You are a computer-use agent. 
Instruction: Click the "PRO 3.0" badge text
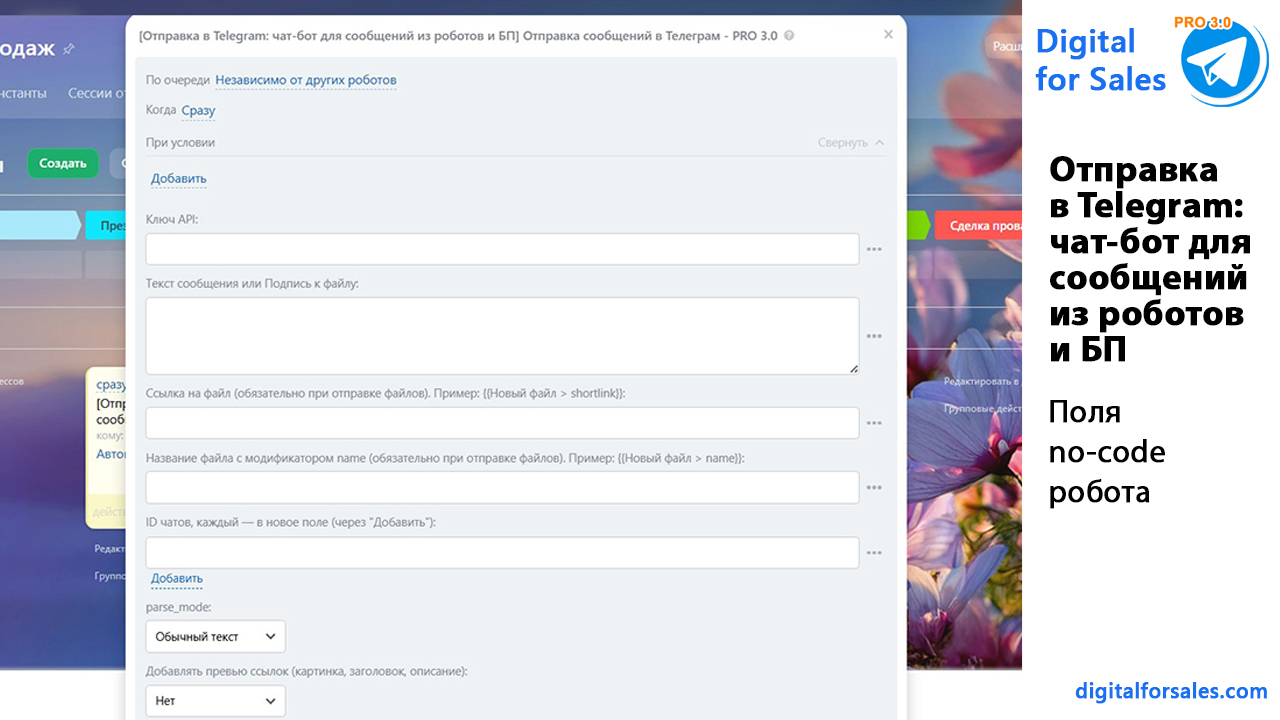(x=1203, y=22)
